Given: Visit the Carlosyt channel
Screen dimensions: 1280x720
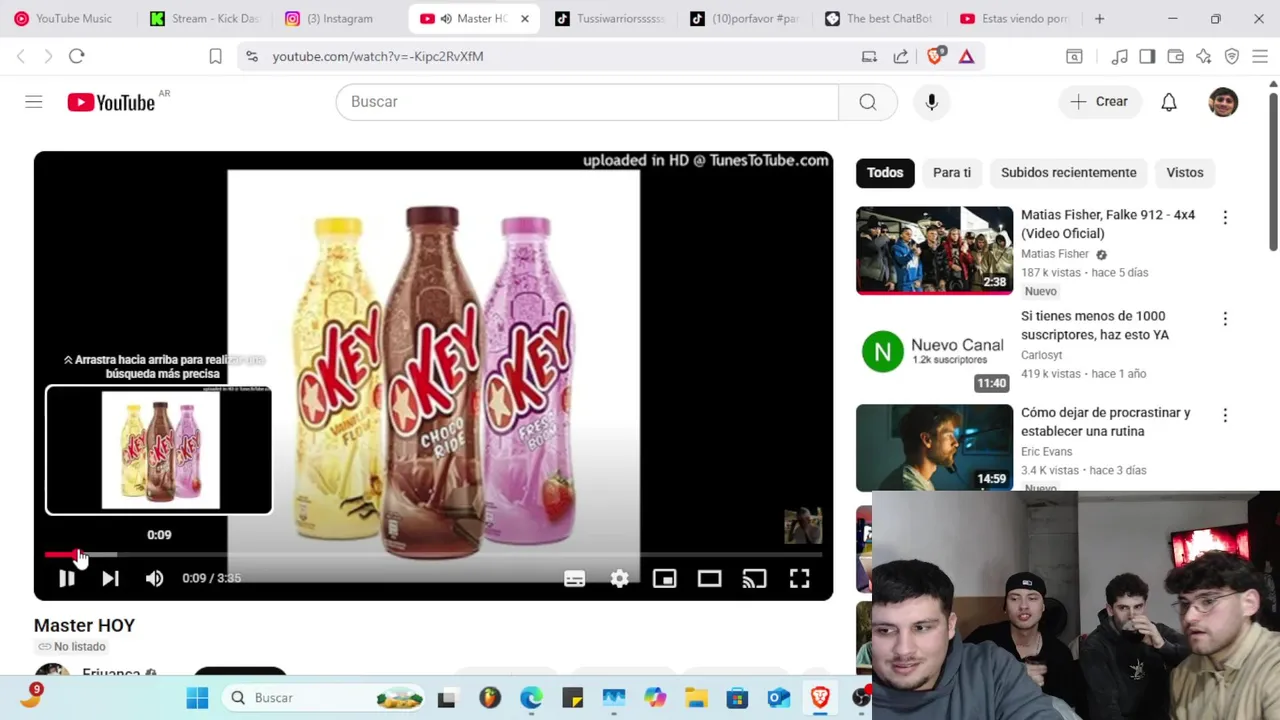Looking at the screenshot, I should coord(1041,355).
